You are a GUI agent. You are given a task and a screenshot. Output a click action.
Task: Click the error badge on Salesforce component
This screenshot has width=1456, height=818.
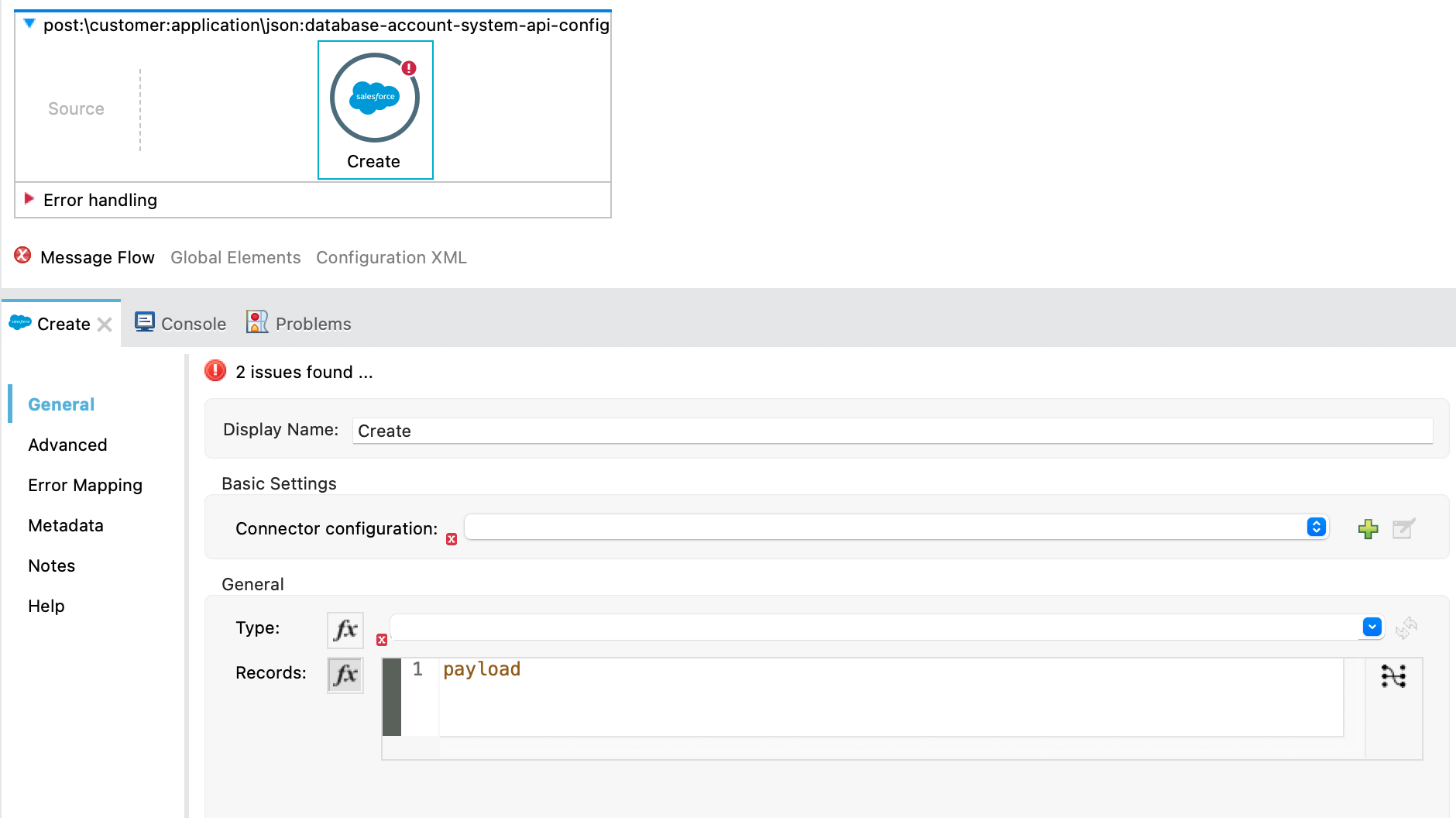[409, 68]
